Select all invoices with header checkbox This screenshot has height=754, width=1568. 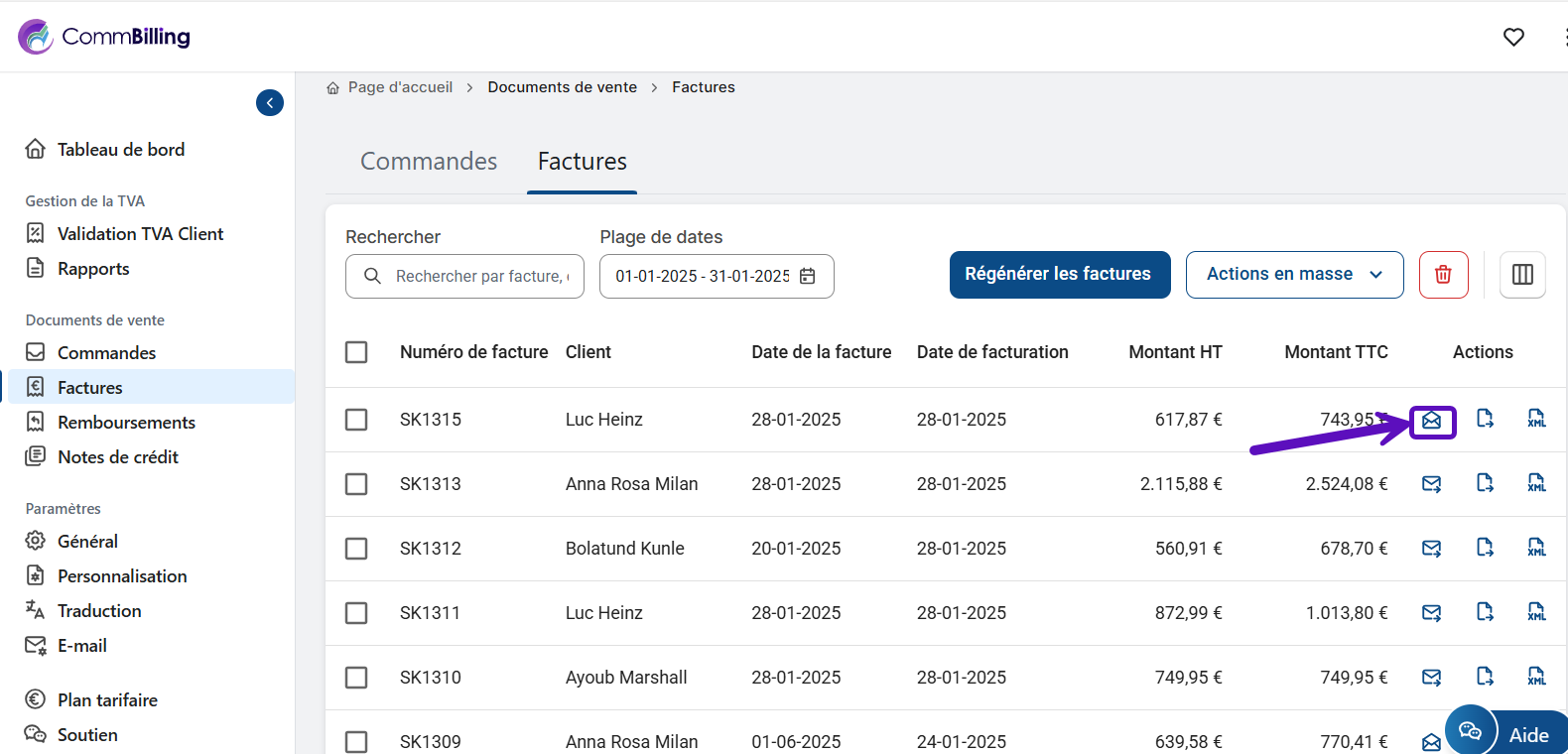tap(356, 352)
